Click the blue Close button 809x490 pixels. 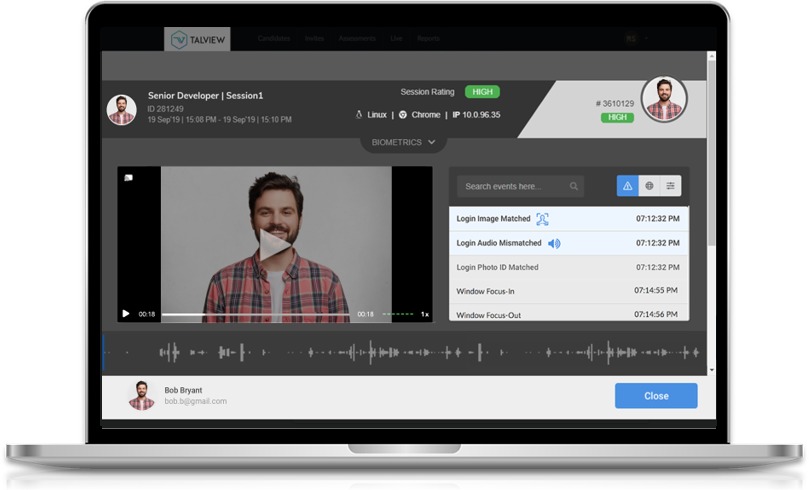point(655,396)
